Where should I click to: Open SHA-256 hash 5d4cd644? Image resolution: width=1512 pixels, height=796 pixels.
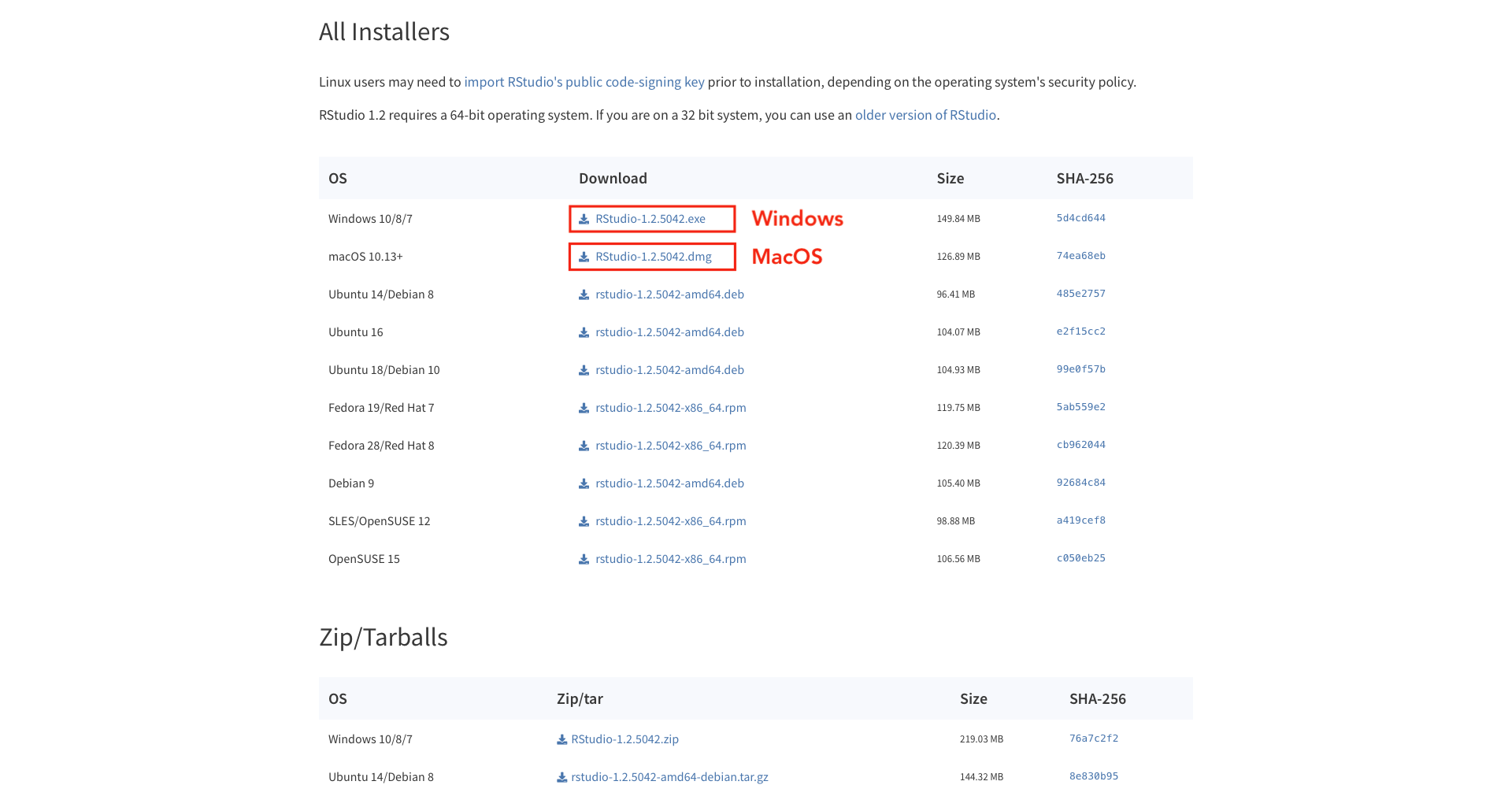(1080, 218)
